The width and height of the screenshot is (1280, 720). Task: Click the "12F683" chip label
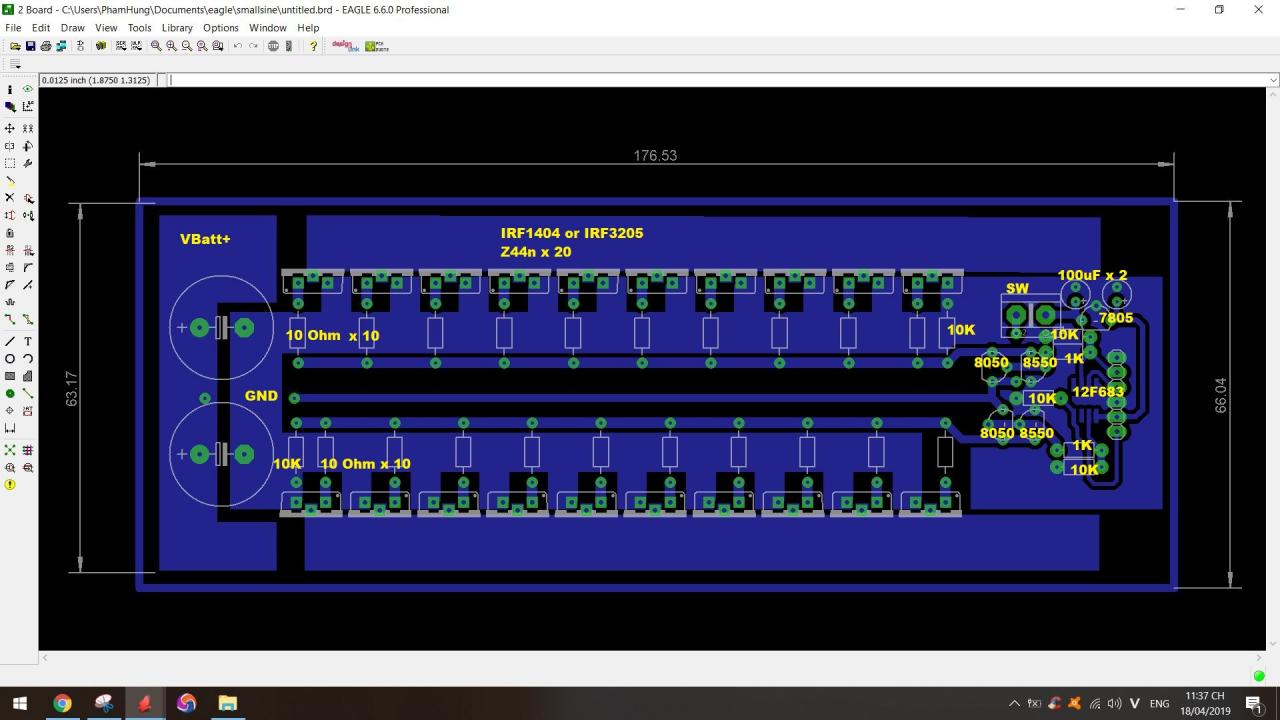[x=1098, y=392]
